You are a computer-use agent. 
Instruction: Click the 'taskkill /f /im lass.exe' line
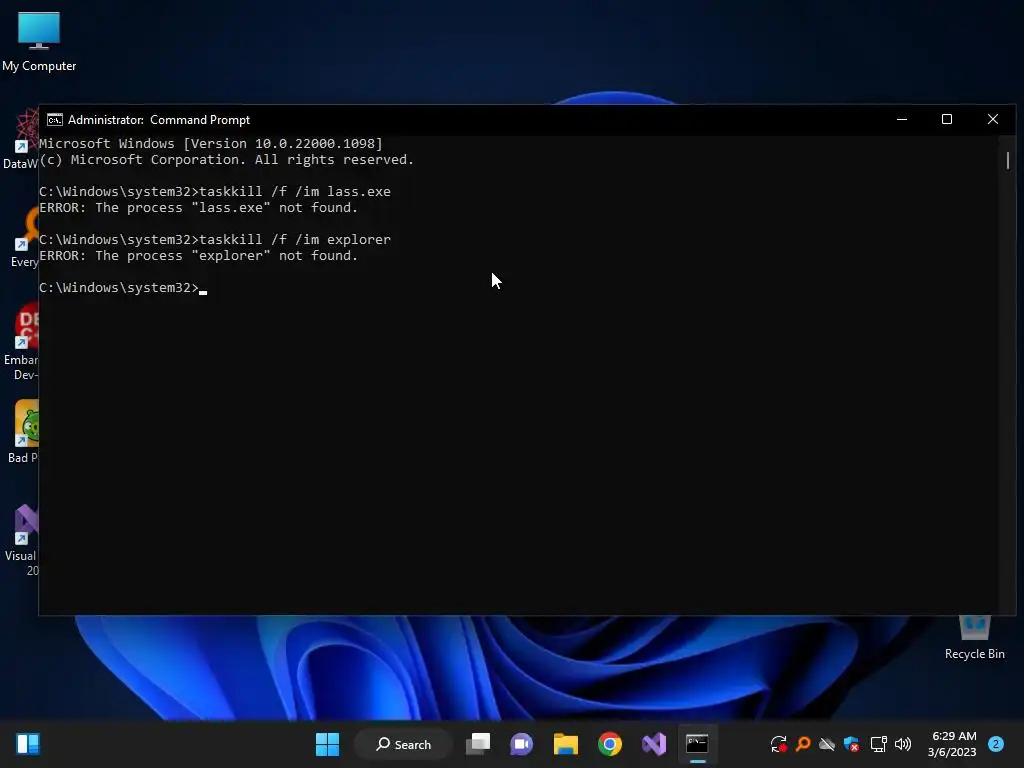pos(215,191)
